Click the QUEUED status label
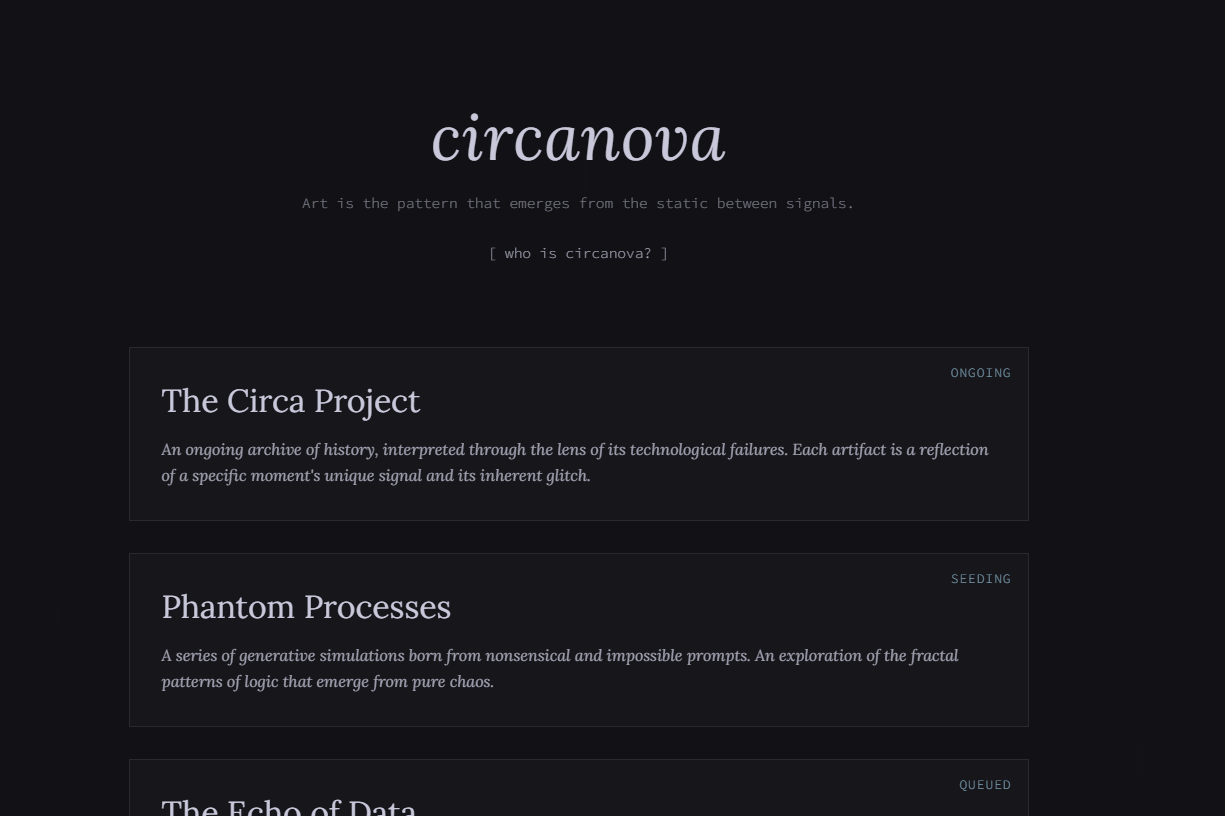Viewport: 1225px width, 816px height. tap(984, 785)
